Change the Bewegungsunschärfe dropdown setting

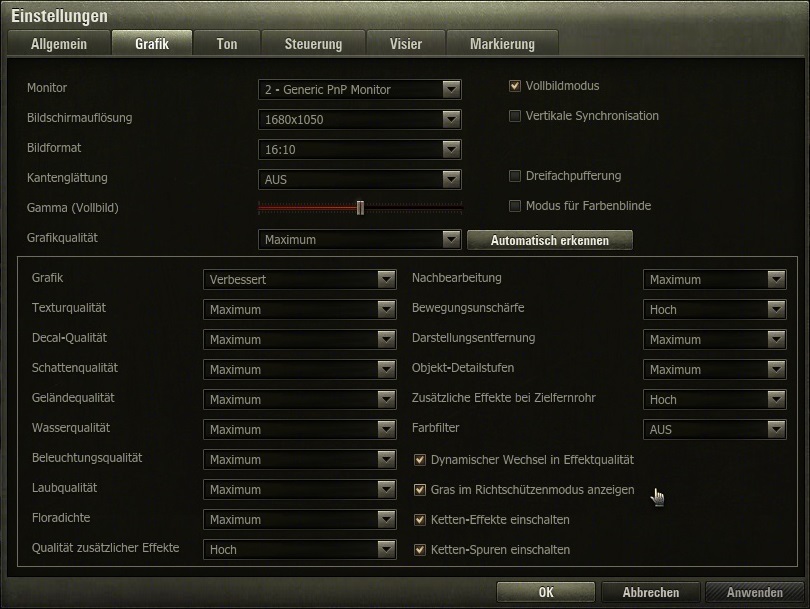714,310
